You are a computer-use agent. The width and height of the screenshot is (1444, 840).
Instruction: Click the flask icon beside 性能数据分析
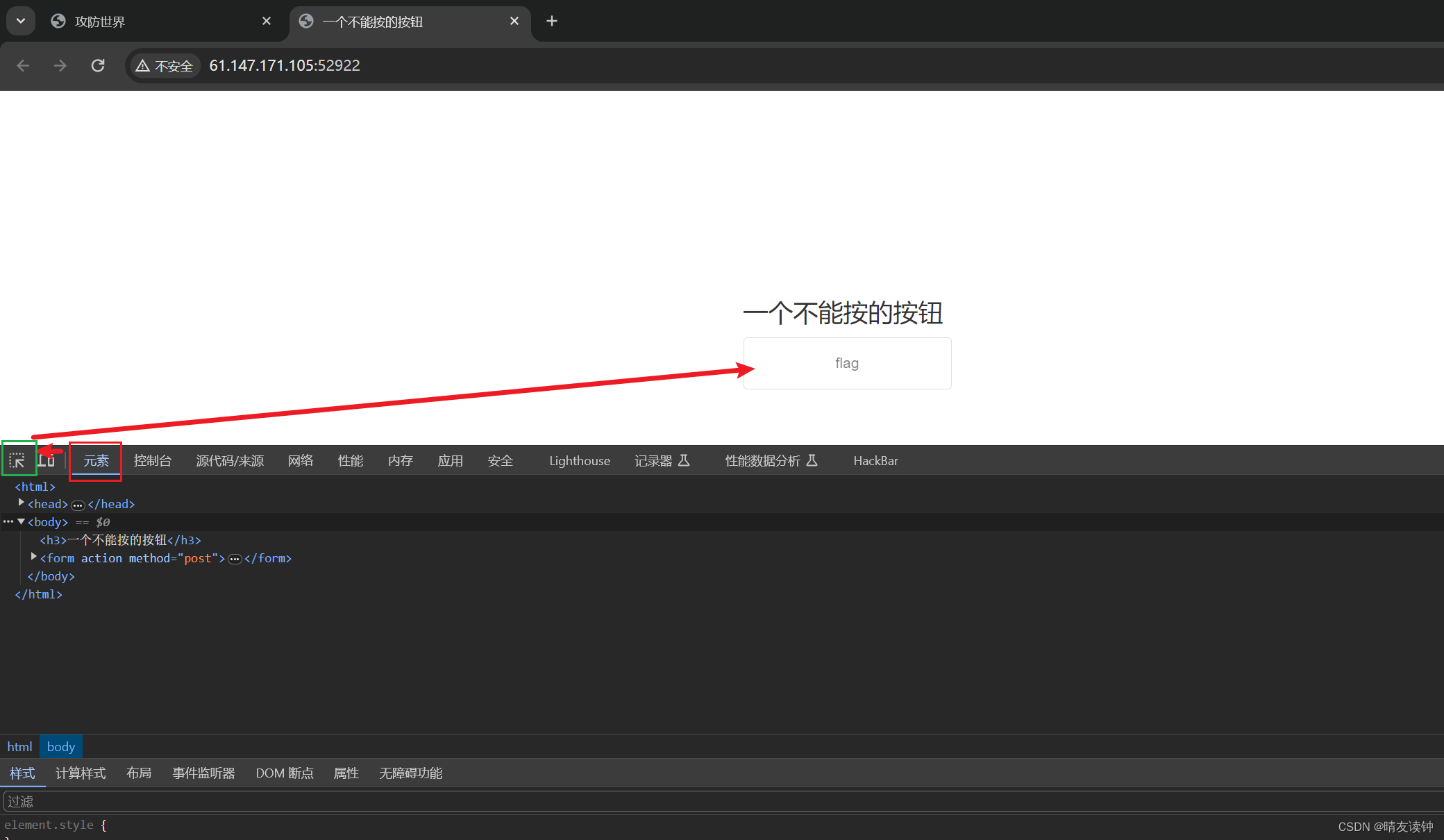click(812, 460)
